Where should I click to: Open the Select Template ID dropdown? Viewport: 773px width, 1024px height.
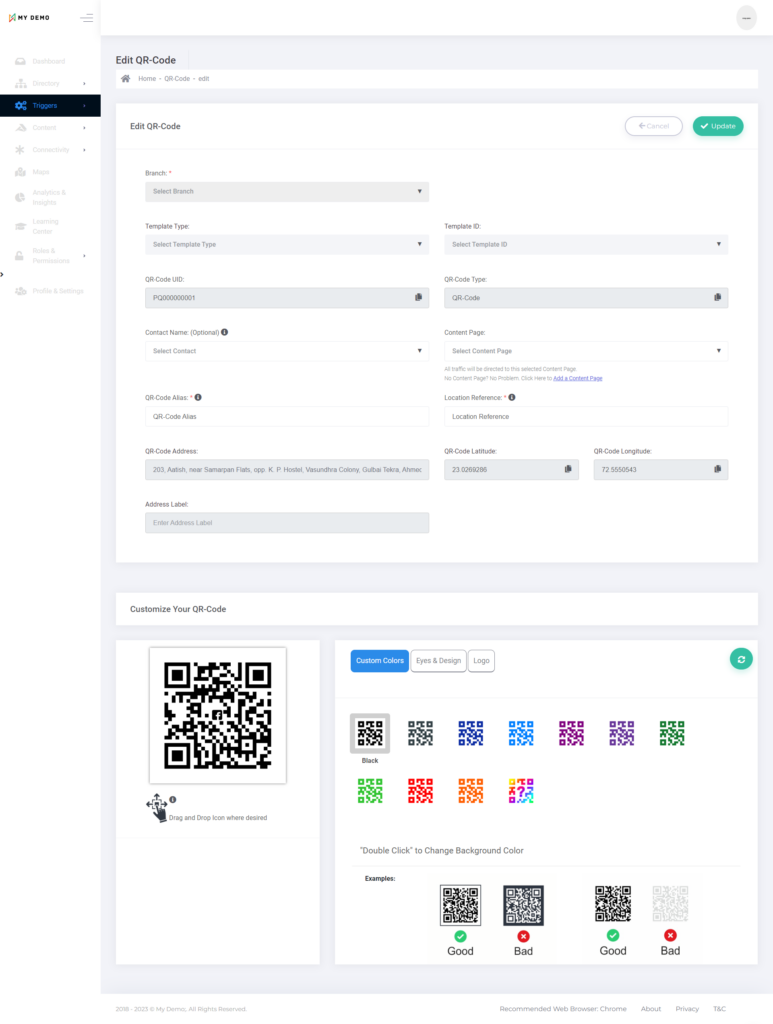click(x=586, y=244)
